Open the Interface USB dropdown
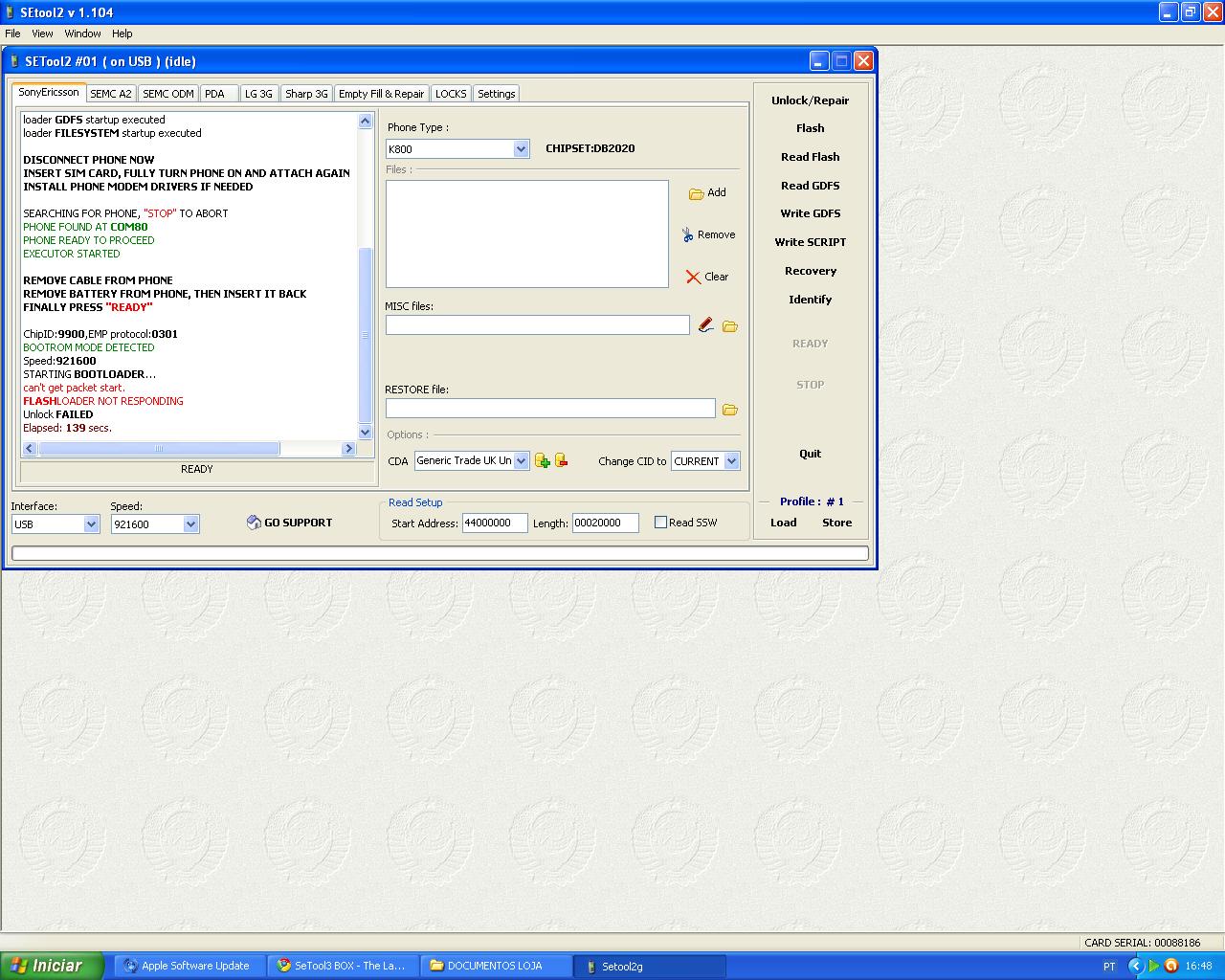The width and height of the screenshot is (1225, 980). pyautogui.click(x=91, y=524)
